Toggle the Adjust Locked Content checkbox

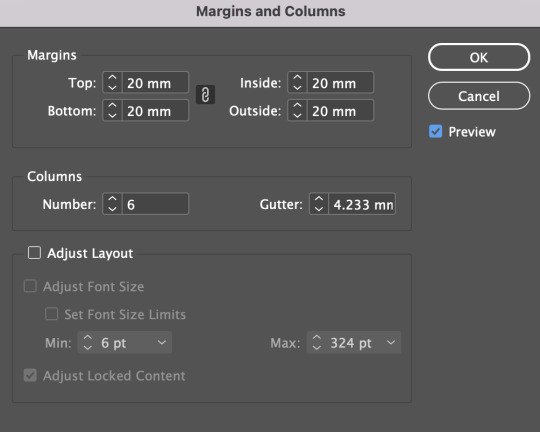tap(30, 375)
